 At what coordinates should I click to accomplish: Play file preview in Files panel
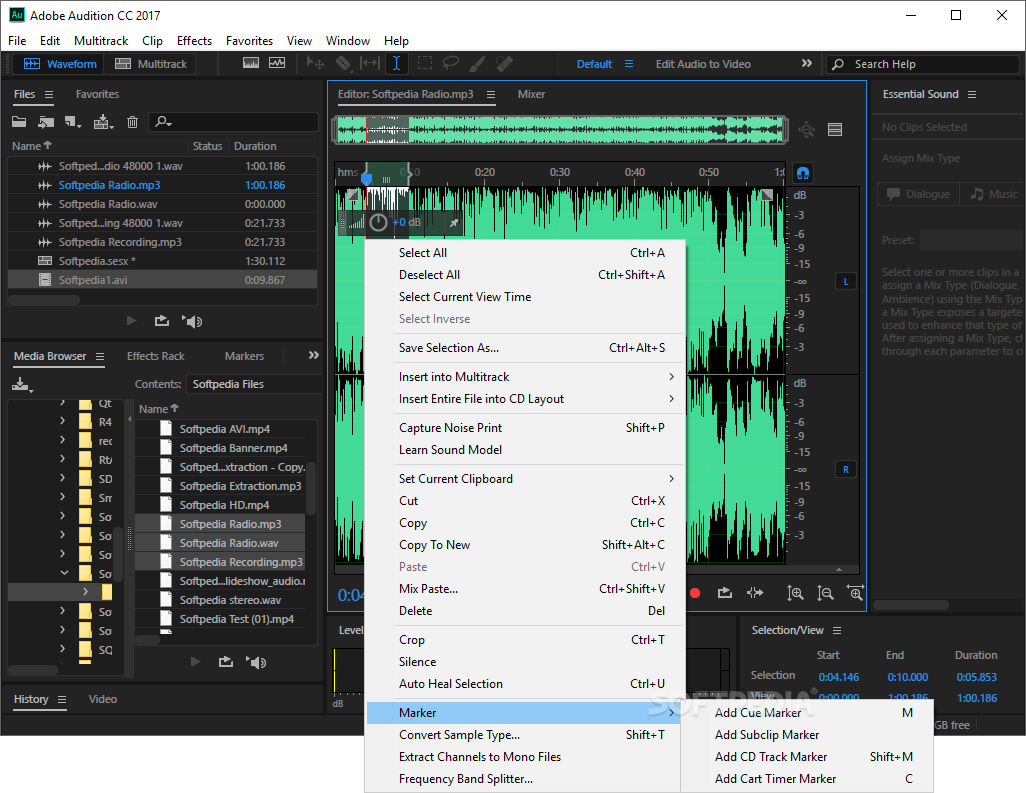point(131,321)
